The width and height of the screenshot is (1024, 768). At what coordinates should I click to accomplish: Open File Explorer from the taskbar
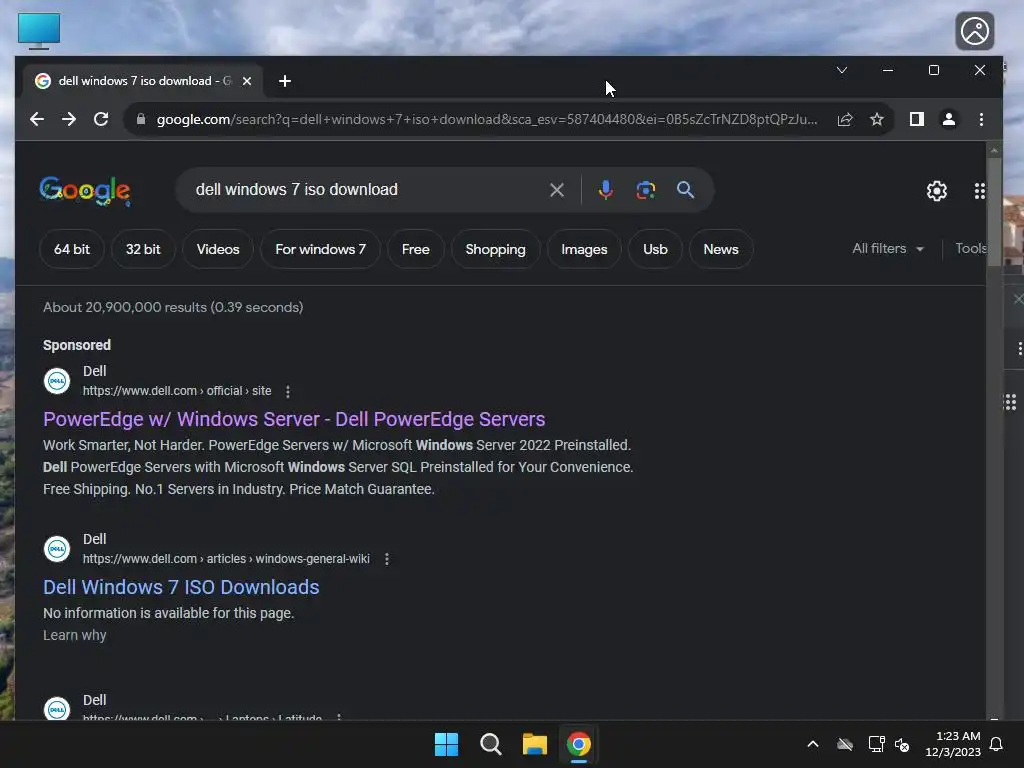[535, 744]
